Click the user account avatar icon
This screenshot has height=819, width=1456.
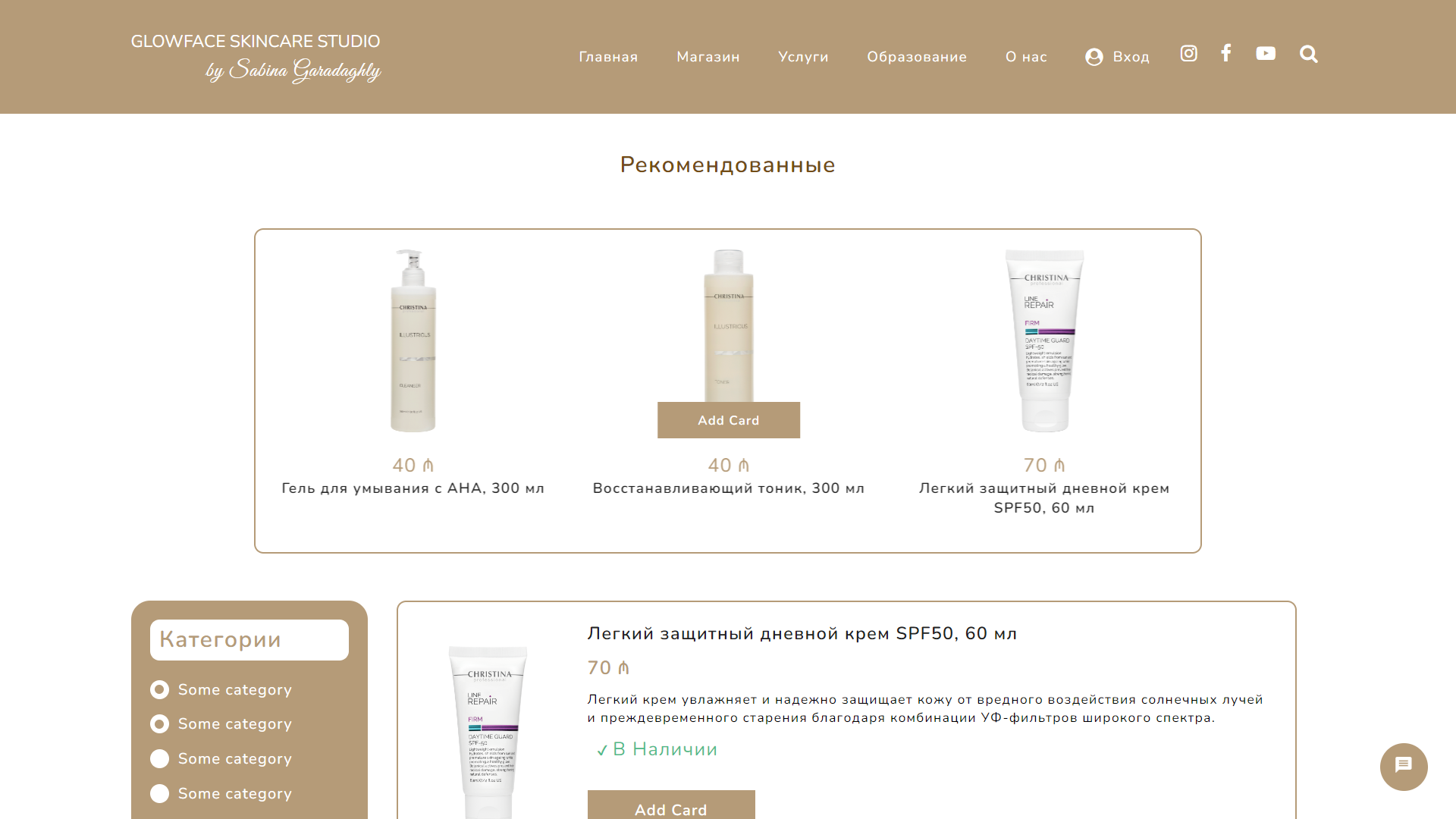[1094, 57]
